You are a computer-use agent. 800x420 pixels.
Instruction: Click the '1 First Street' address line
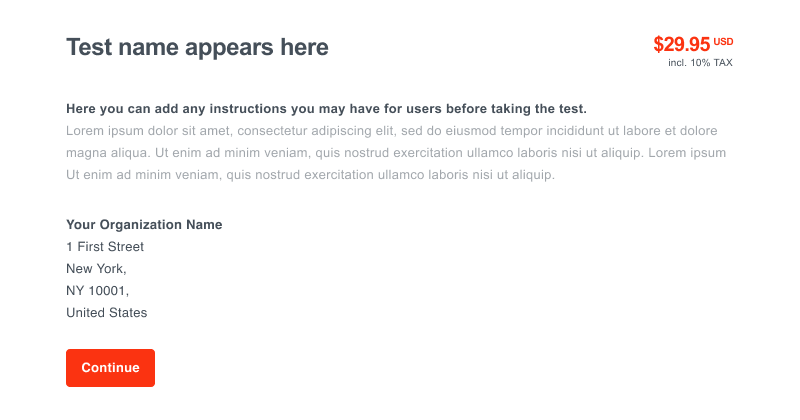tap(105, 247)
